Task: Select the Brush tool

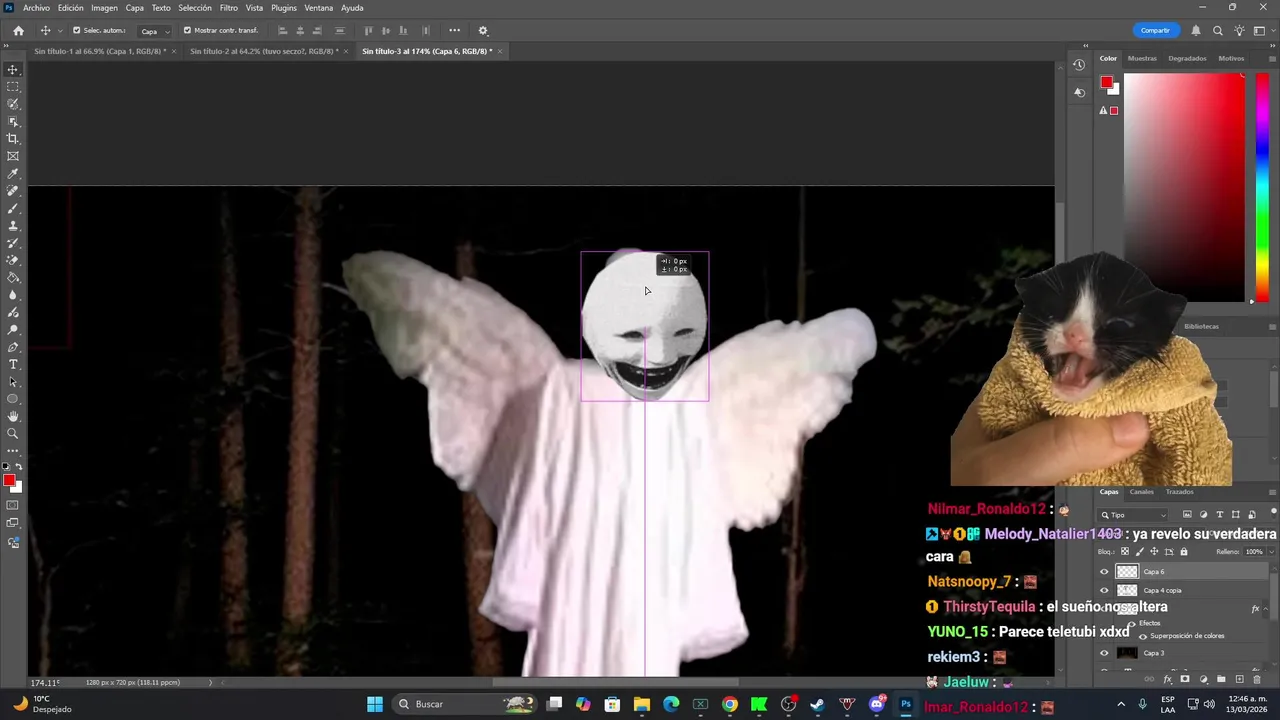Action: coord(13,208)
